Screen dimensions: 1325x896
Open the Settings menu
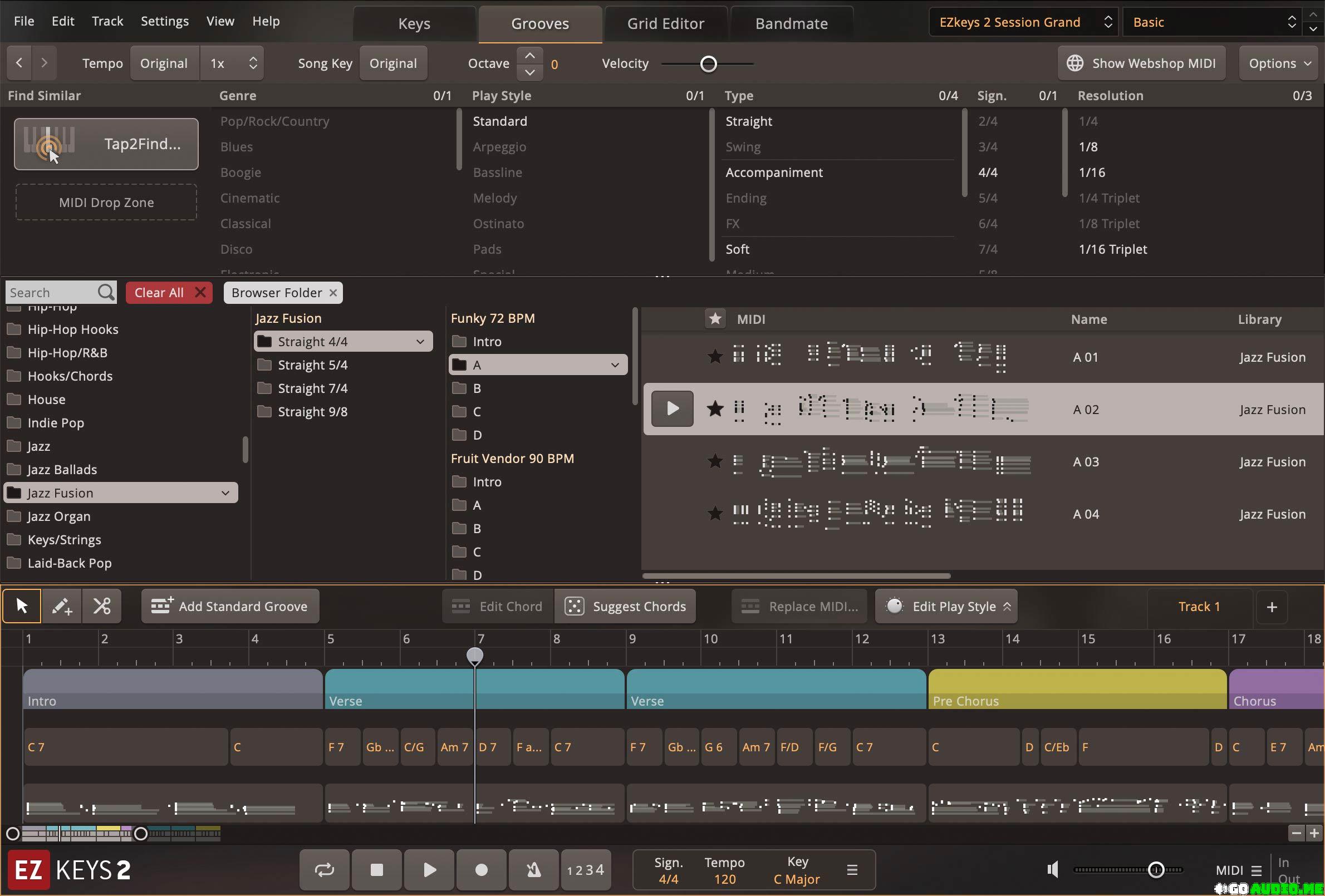[x=164, y=21]
